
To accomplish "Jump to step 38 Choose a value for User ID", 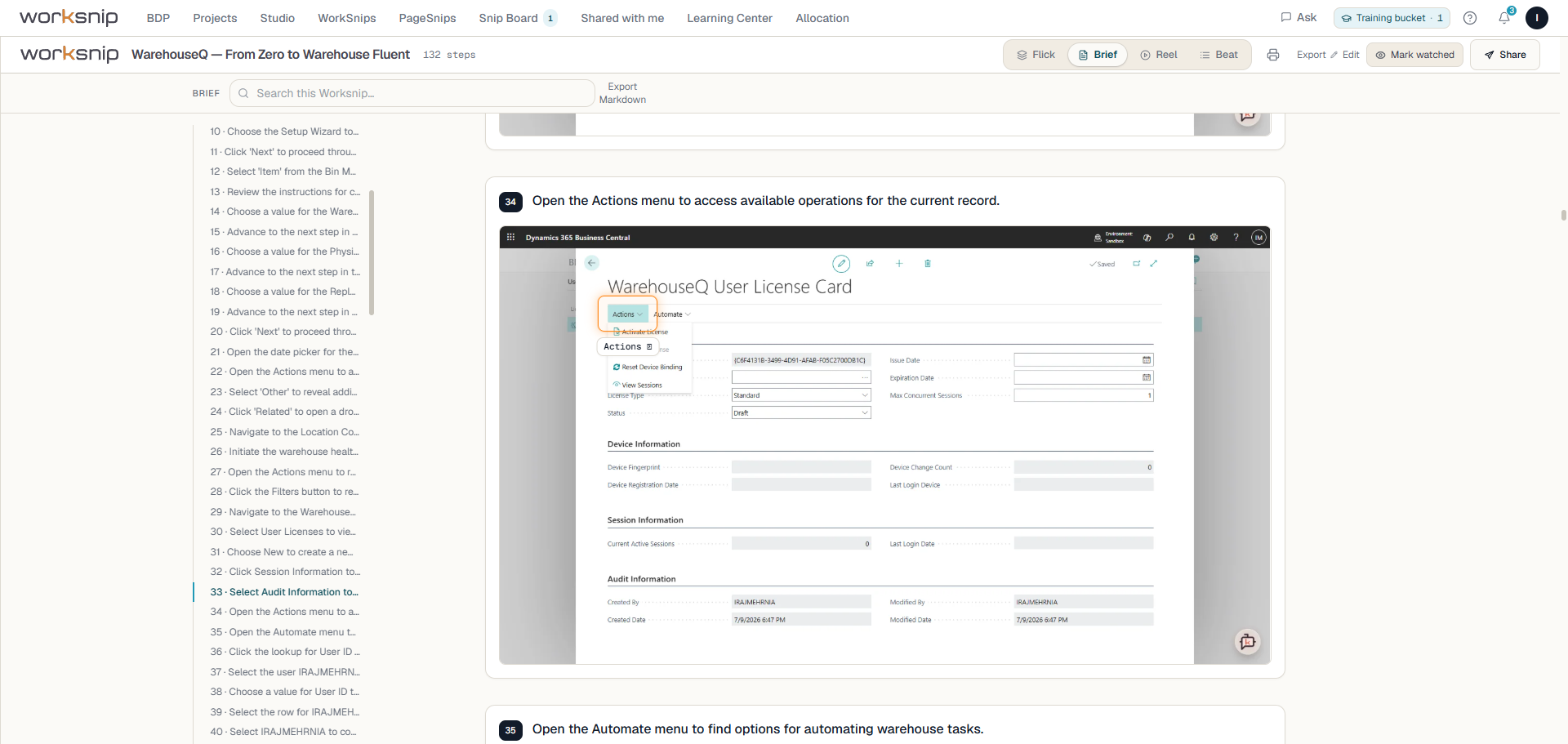I will [x=284, y=692].
